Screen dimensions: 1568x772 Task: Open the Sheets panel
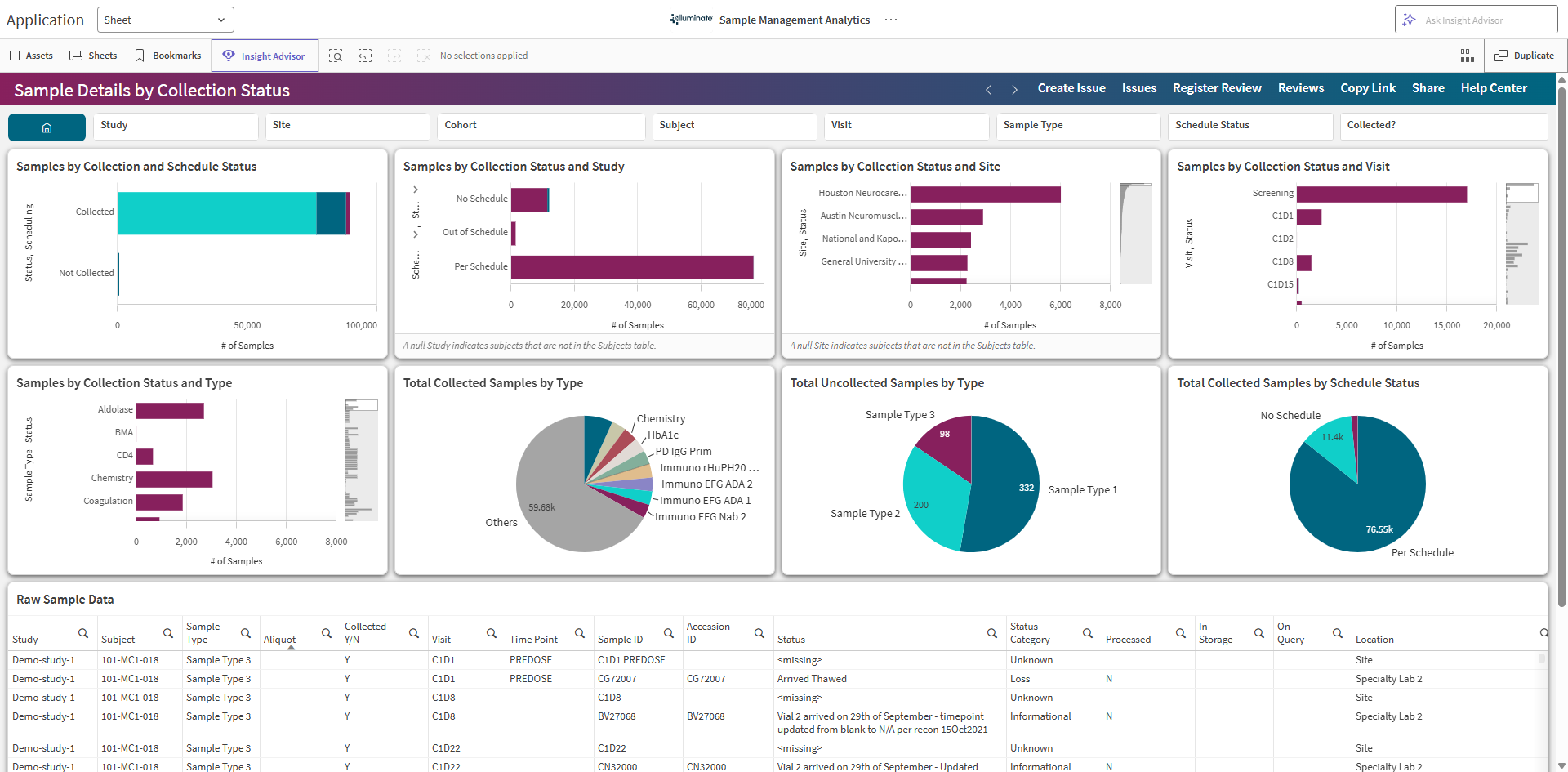pyautogui.click(x=93, y=56)
